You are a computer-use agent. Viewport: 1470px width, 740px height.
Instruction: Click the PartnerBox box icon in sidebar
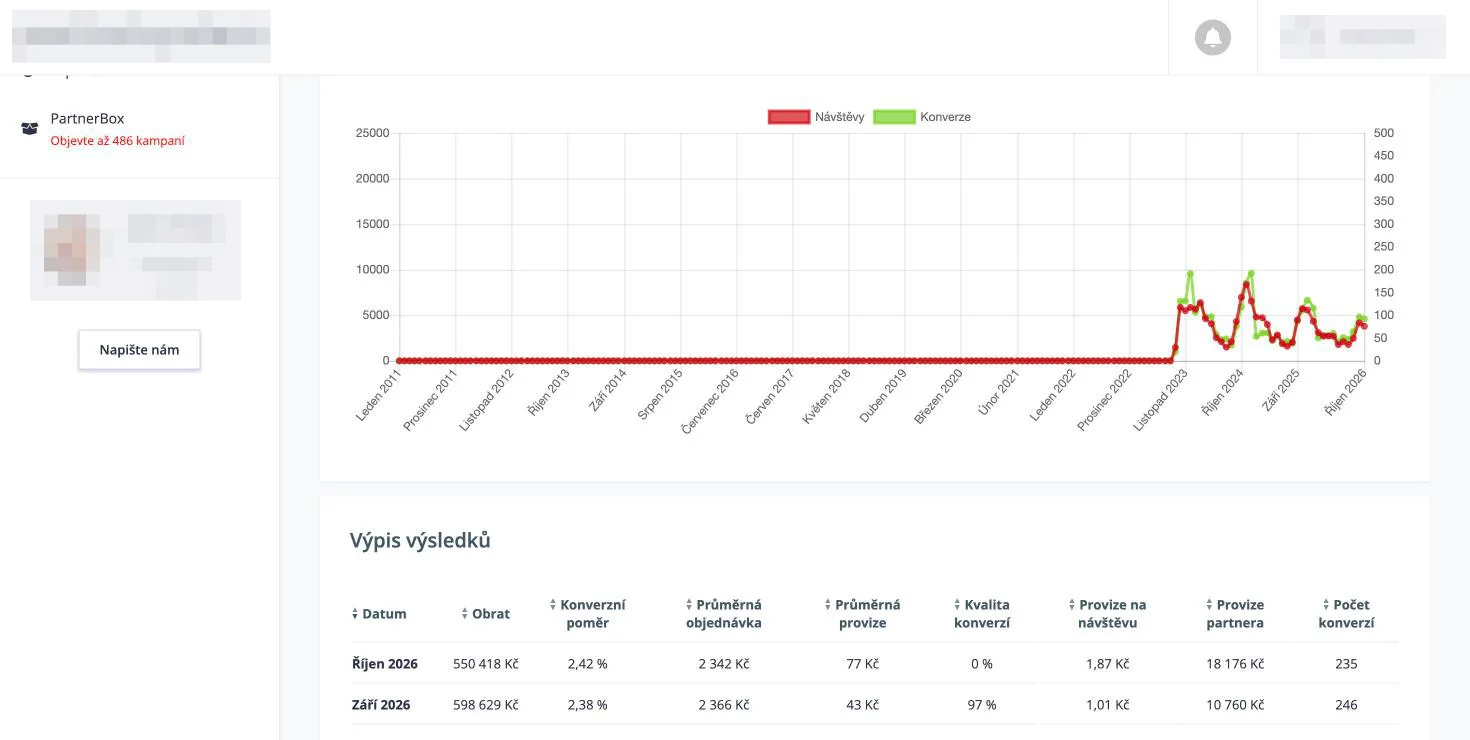point(29,129)
